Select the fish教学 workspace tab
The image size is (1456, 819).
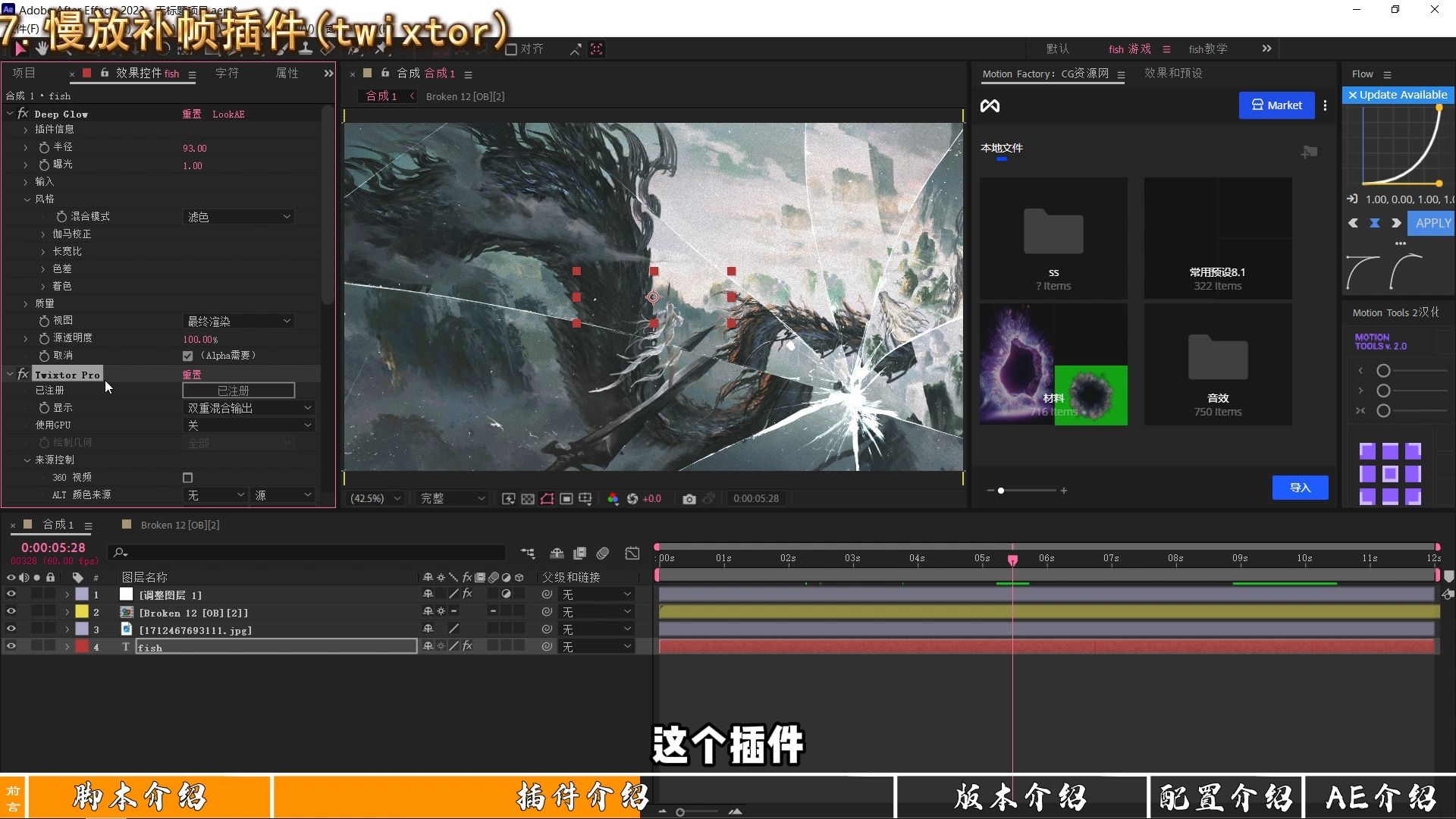tap(1208, 49)
